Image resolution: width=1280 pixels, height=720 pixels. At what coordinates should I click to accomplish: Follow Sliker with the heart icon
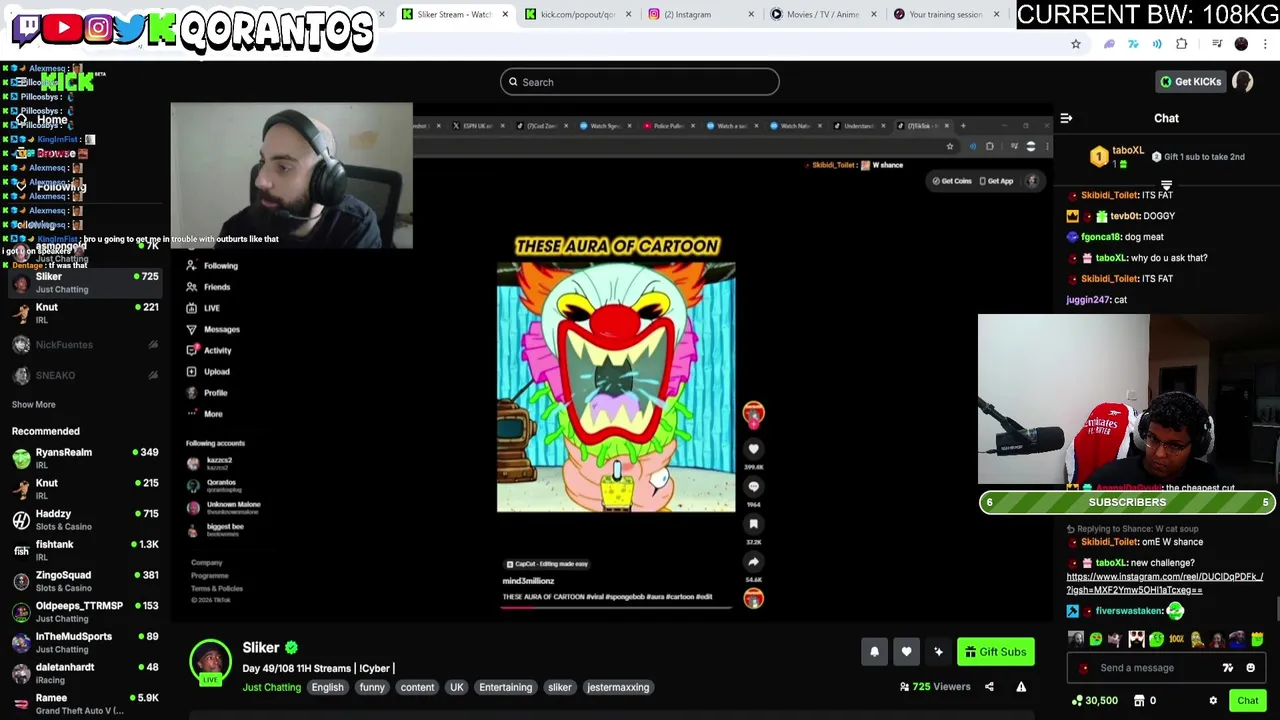tap(906, 652)
